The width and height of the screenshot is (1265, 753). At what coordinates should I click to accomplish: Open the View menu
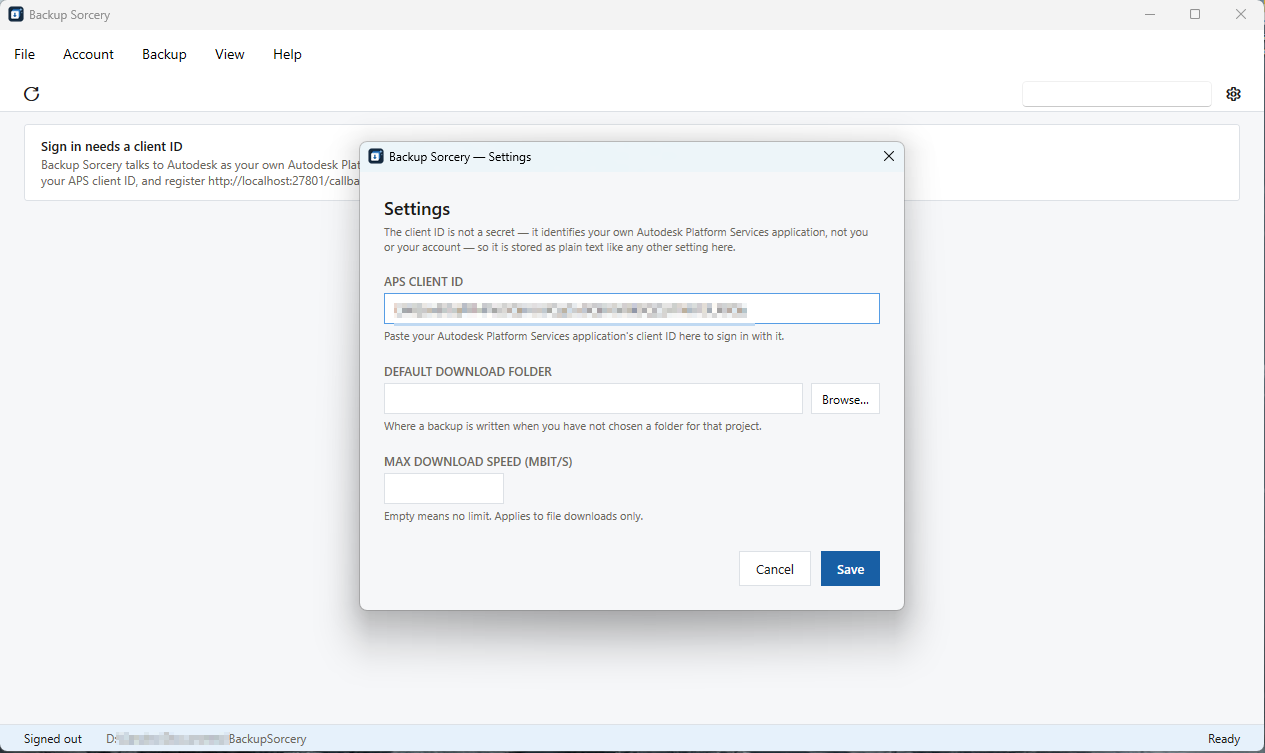click(x=230, y=55)
